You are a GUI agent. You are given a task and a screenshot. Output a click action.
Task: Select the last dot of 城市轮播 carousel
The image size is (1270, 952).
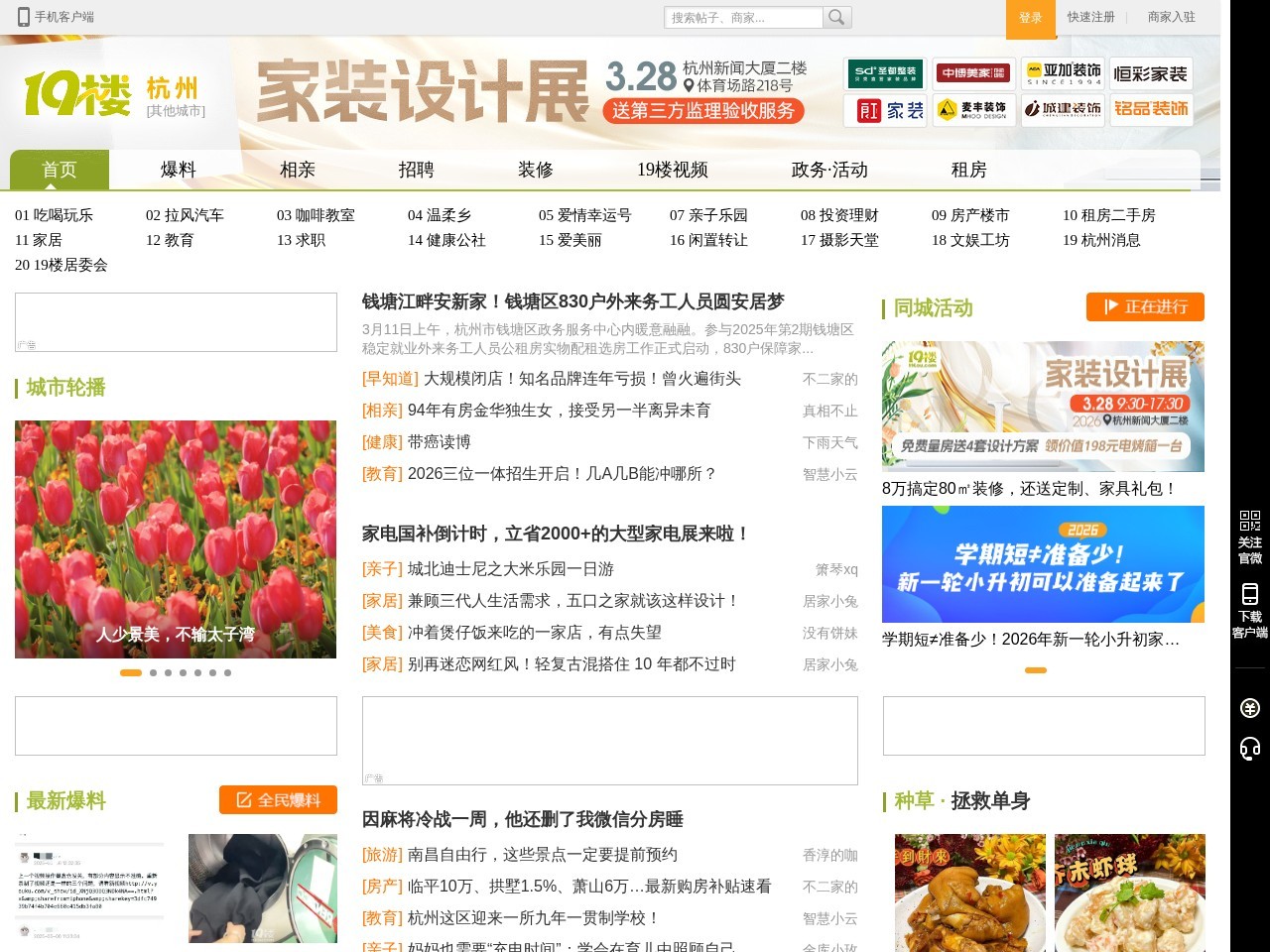[227, 672]
